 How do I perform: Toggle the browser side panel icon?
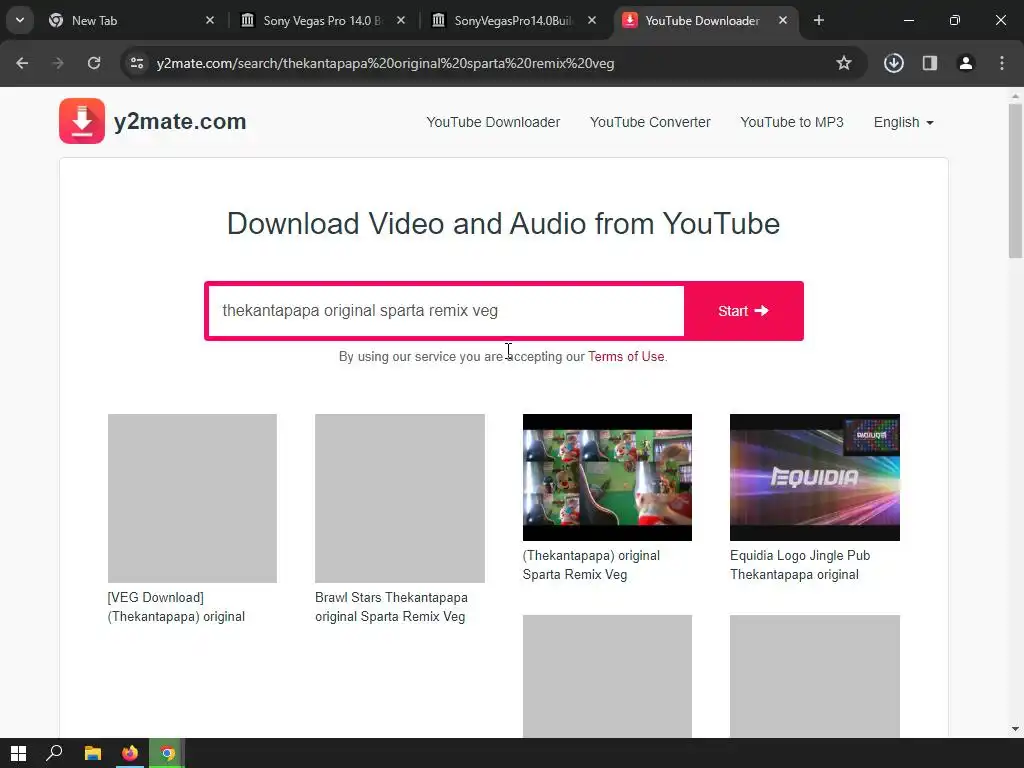pos(930,63)
